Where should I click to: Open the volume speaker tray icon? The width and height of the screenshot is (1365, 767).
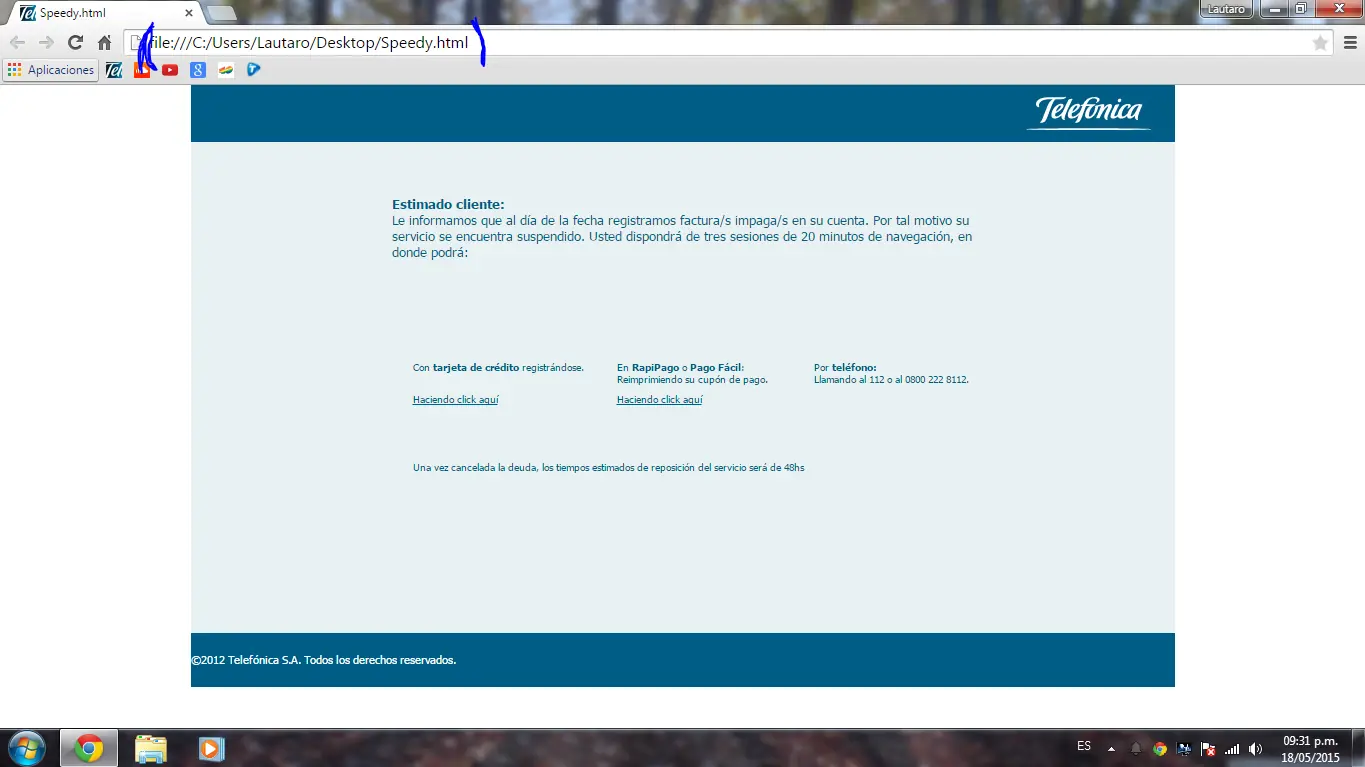pyautogui.click(x=1256, y=748)
